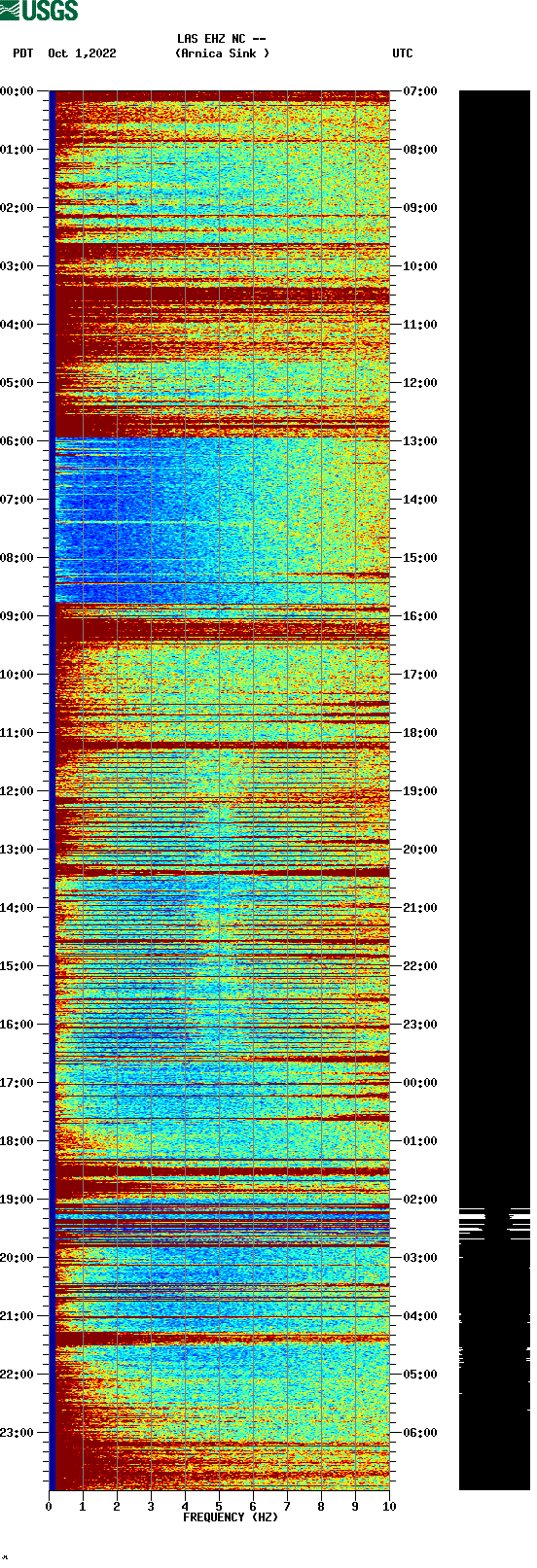Image resolution: width=537 pixels, height=1568 pixels.
Task: Select the date label Oct 1,2022
Action: [x=82, y=53]
